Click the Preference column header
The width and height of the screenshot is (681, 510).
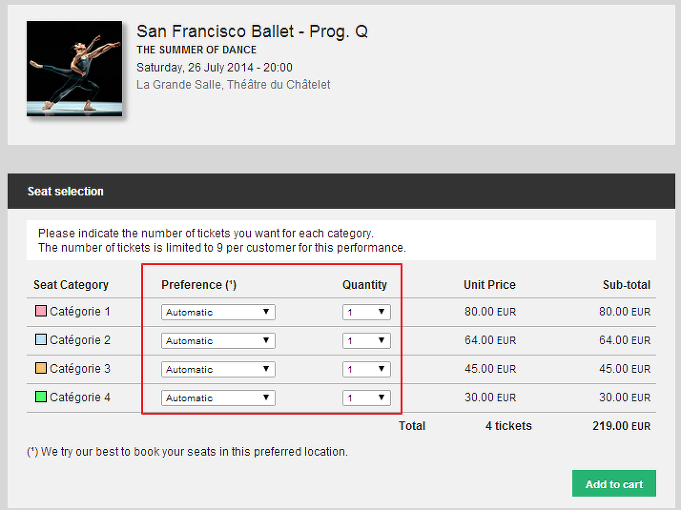tap(198, 285)
